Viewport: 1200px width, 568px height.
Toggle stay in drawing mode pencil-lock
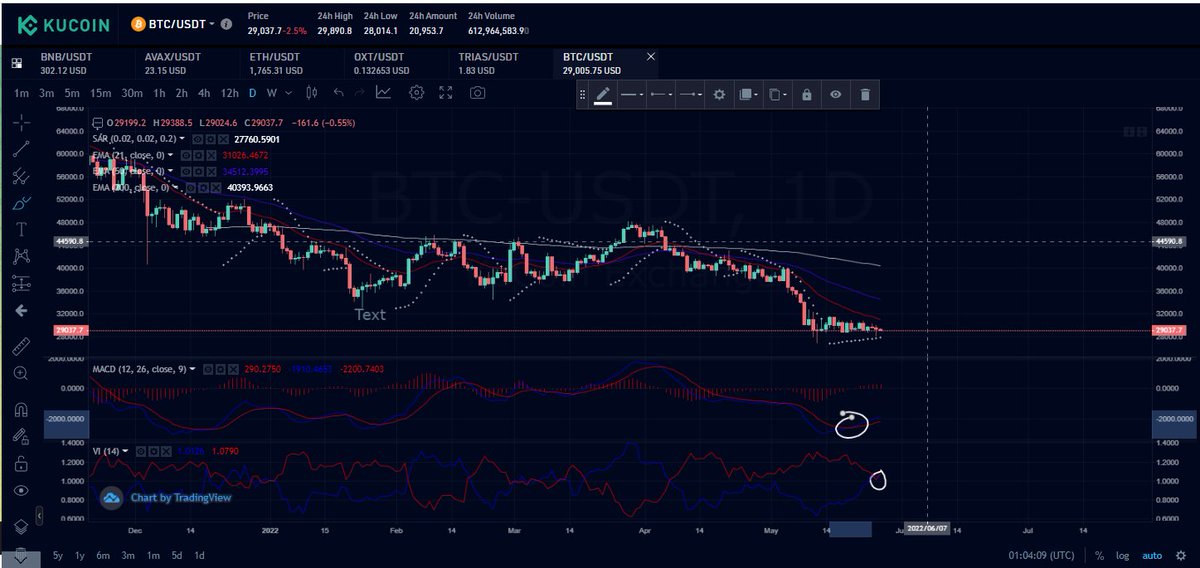coord(21,437)
